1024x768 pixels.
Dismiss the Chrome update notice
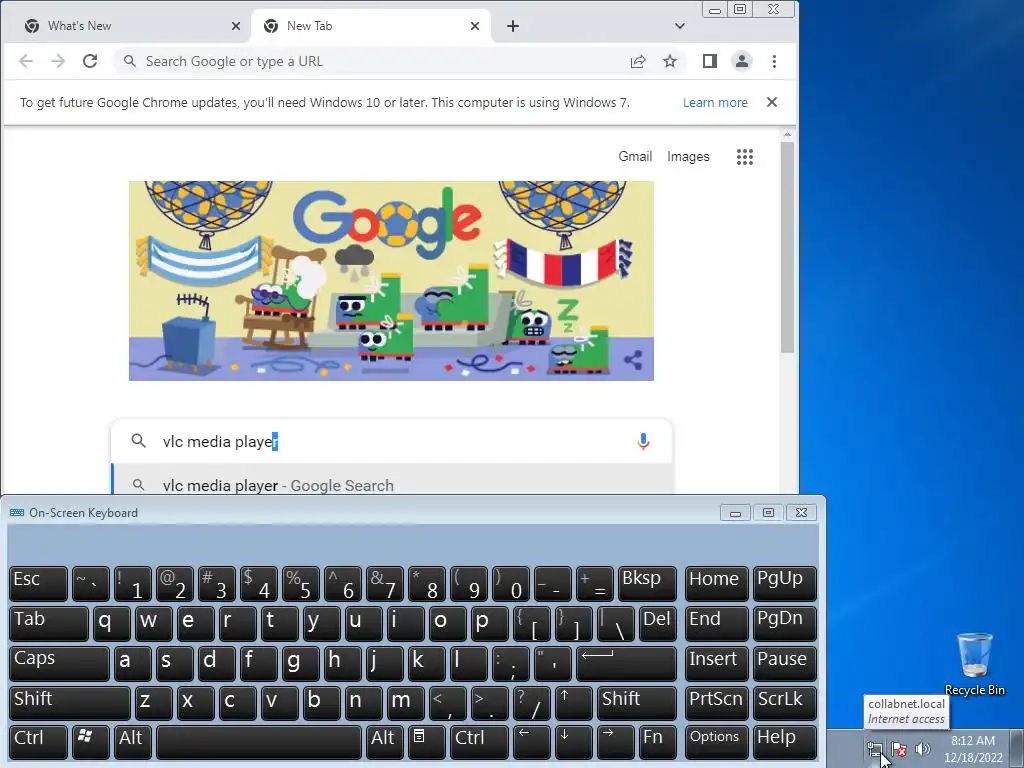pos(772,102)
